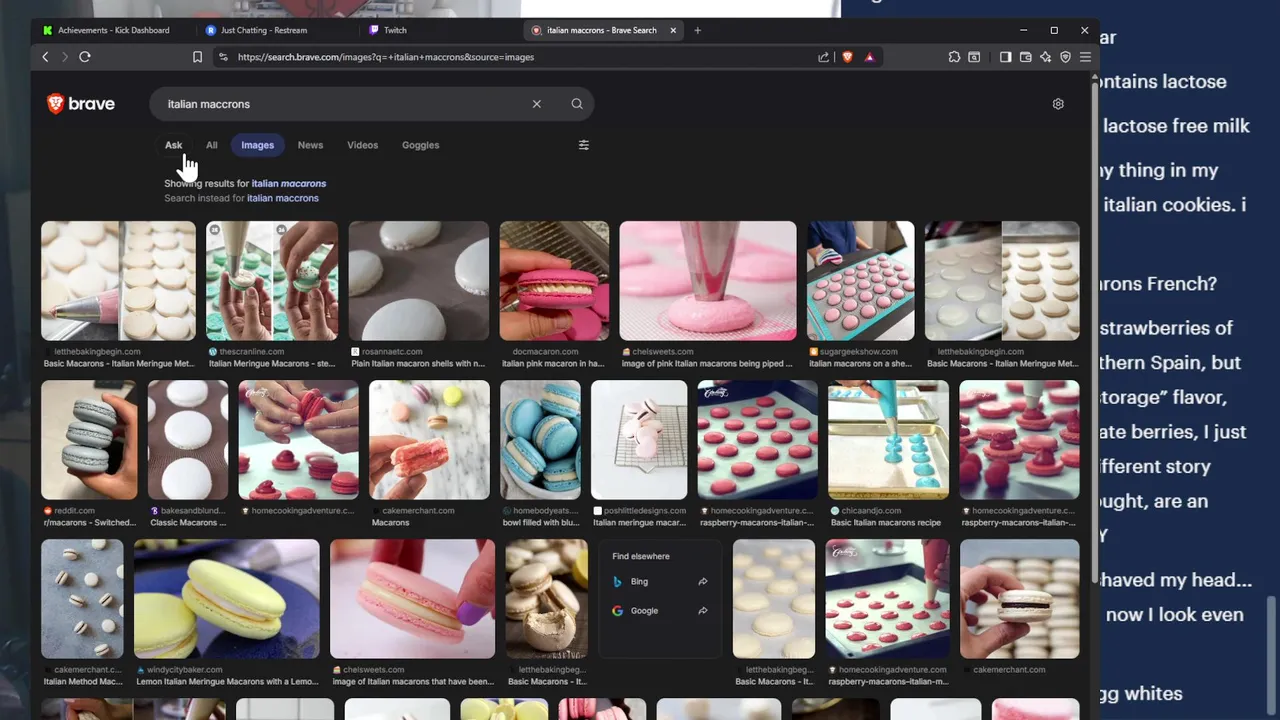Select the Videos tab
Viewport: 1280px width, 720px height.
coord(362,145)
